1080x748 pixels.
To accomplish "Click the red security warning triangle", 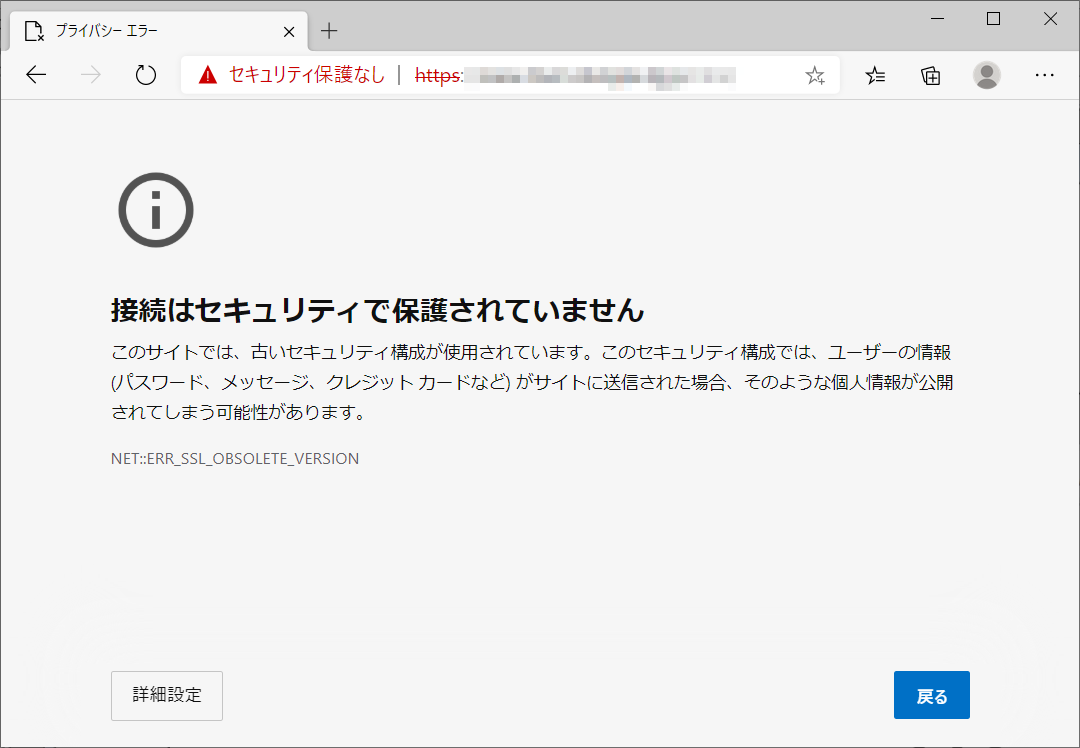I will (x=207, y=75).
